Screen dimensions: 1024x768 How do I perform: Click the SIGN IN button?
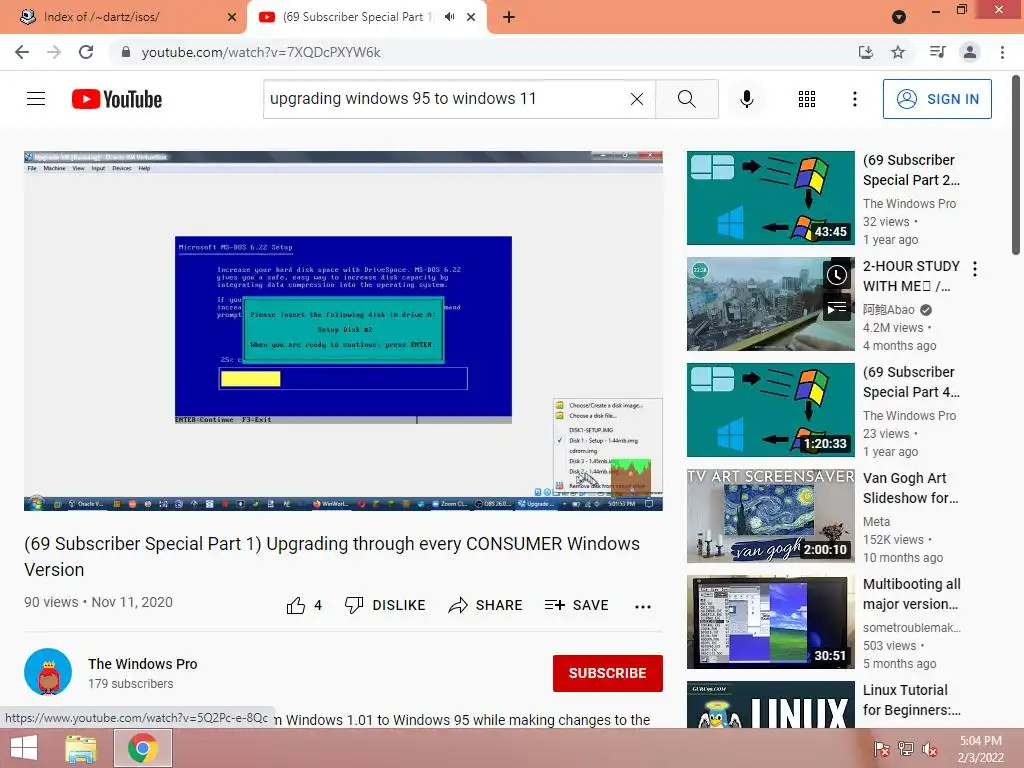point(937,99)
